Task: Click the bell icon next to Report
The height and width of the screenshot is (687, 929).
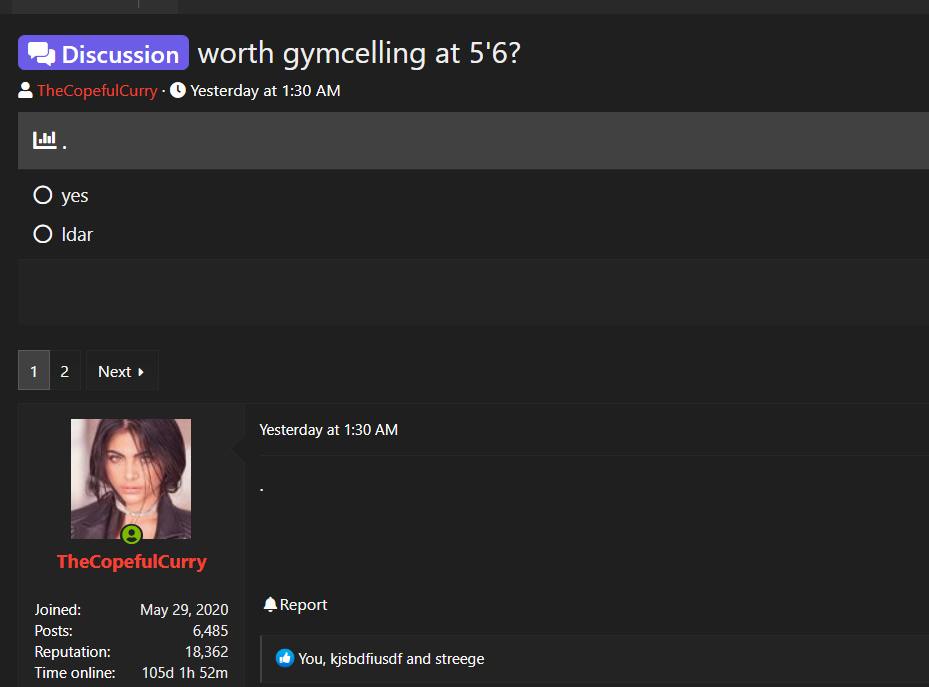Action: [270, 605]
